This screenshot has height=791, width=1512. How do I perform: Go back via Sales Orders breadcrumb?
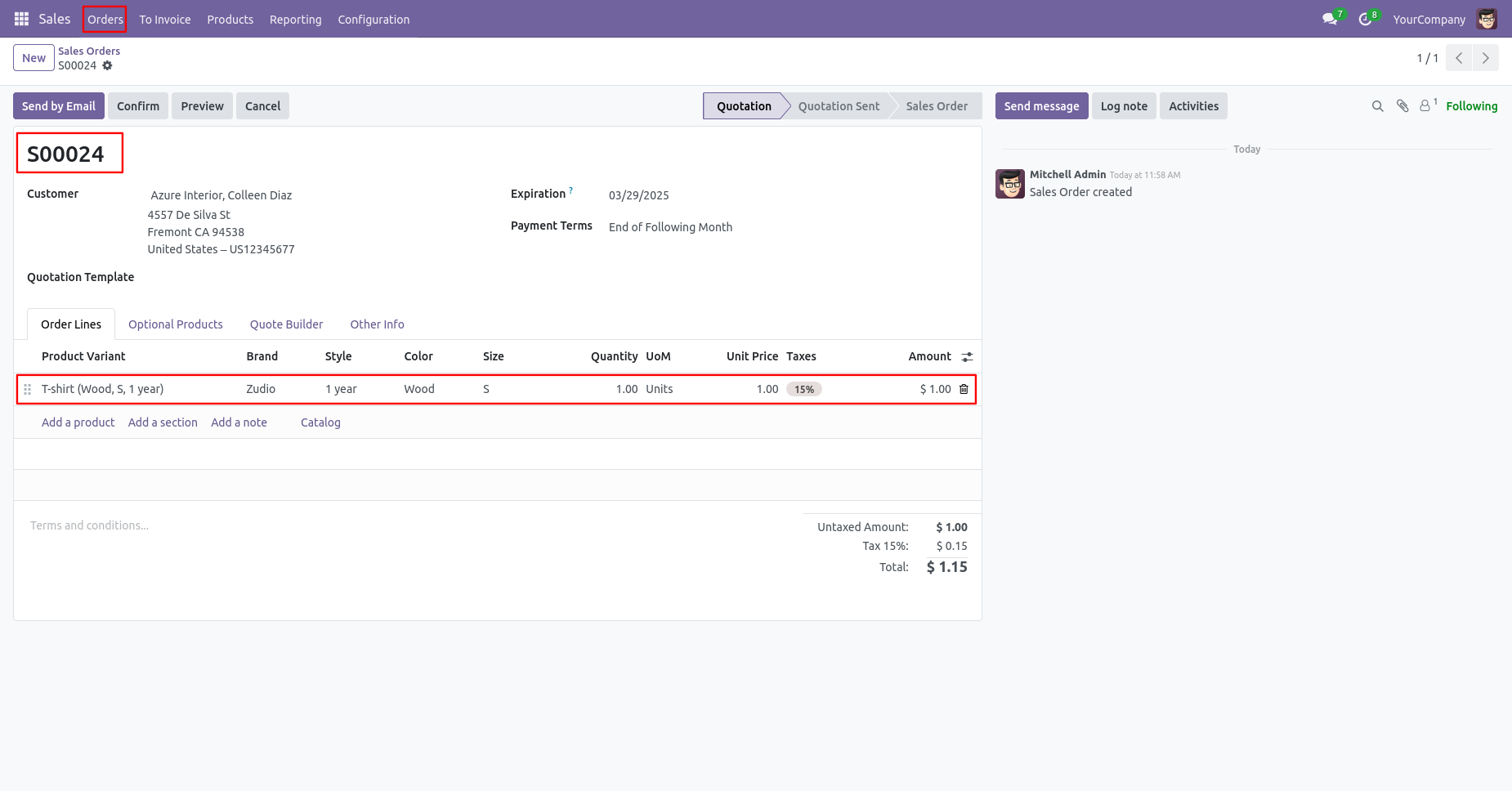click(89, 51)
